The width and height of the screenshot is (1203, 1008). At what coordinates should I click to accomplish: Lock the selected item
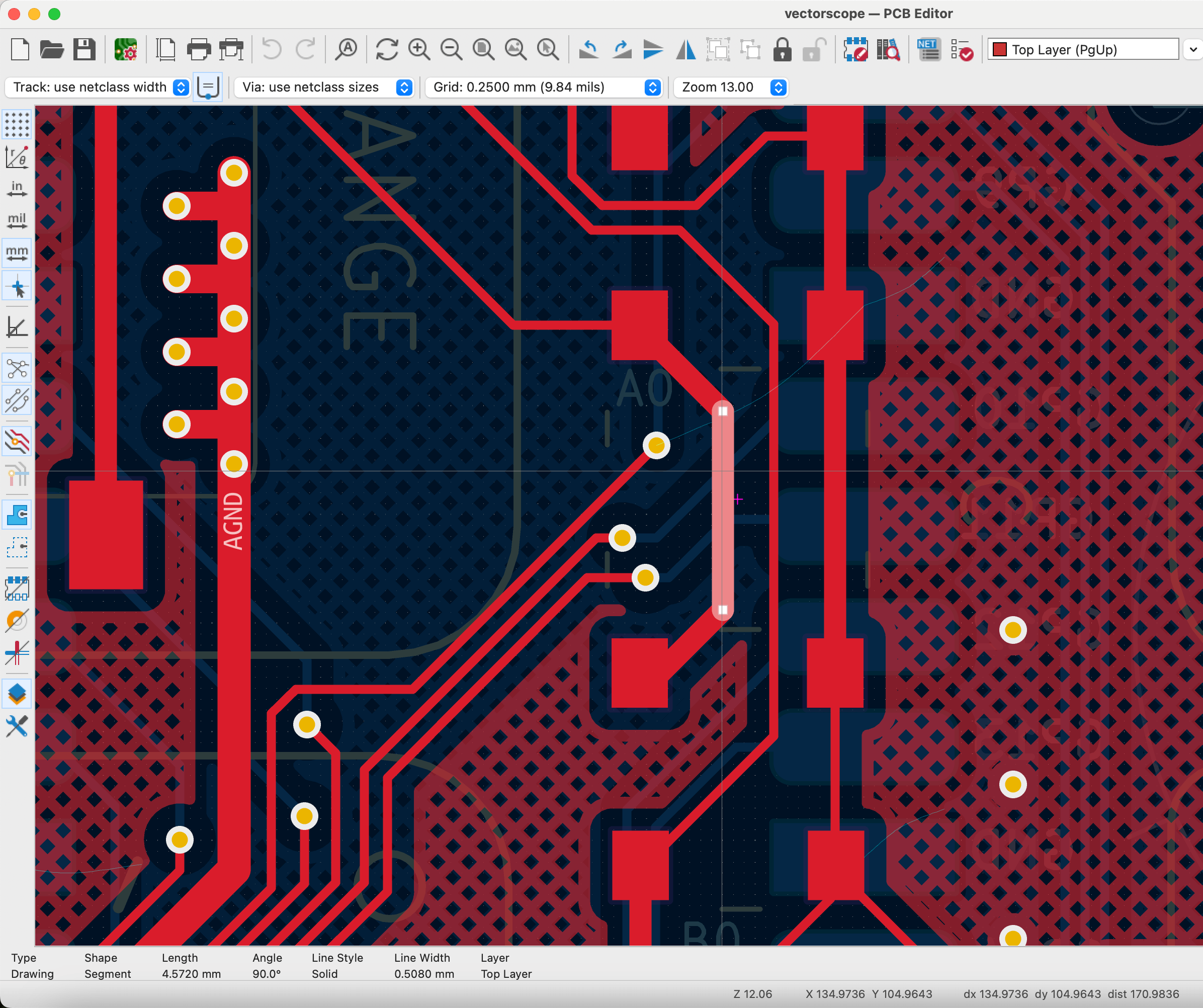coord(782,50)
